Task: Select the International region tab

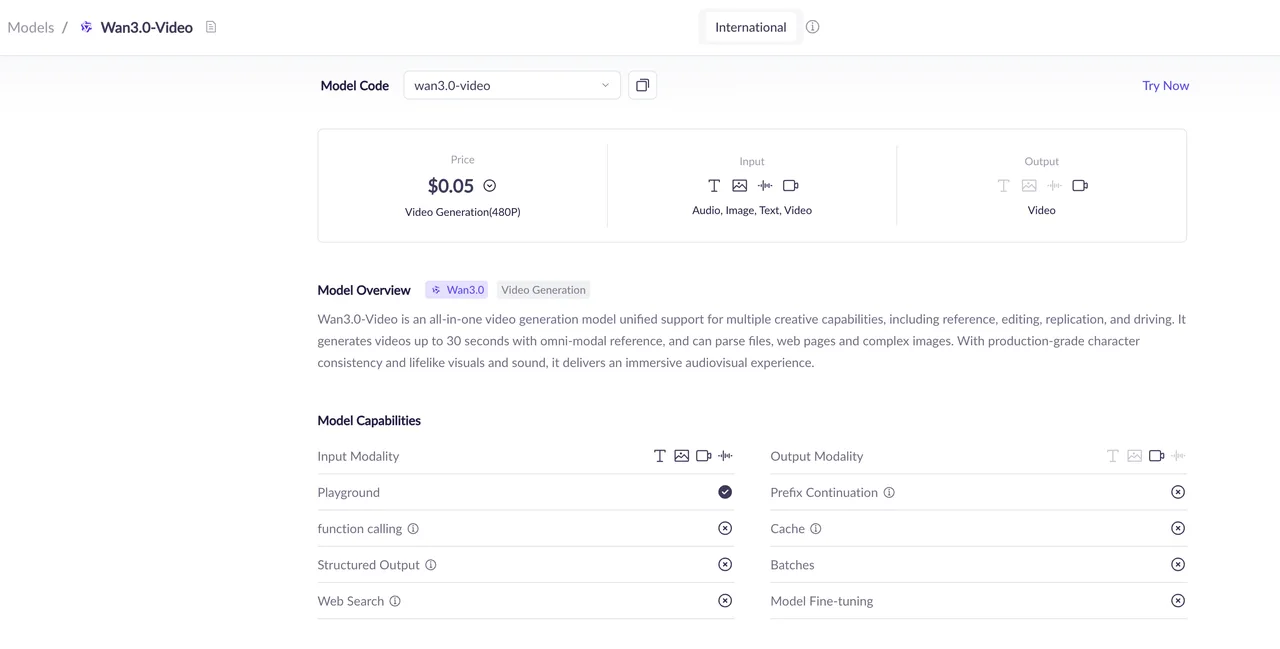Action: (751, 27)
